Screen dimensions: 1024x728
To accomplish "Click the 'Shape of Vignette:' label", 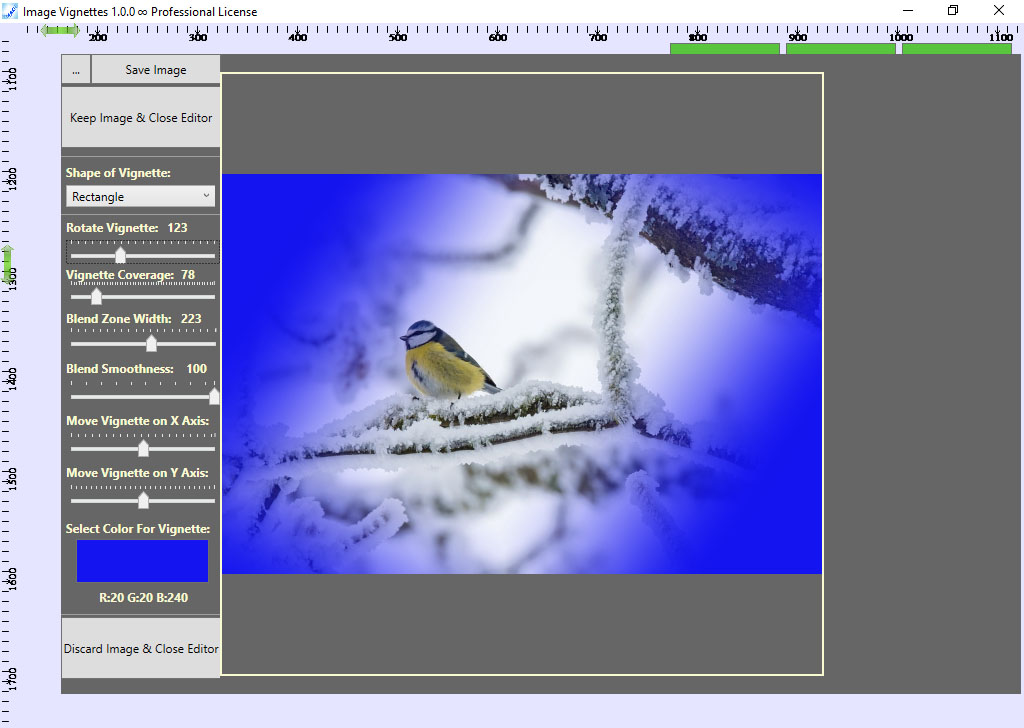I will [118, 173].
